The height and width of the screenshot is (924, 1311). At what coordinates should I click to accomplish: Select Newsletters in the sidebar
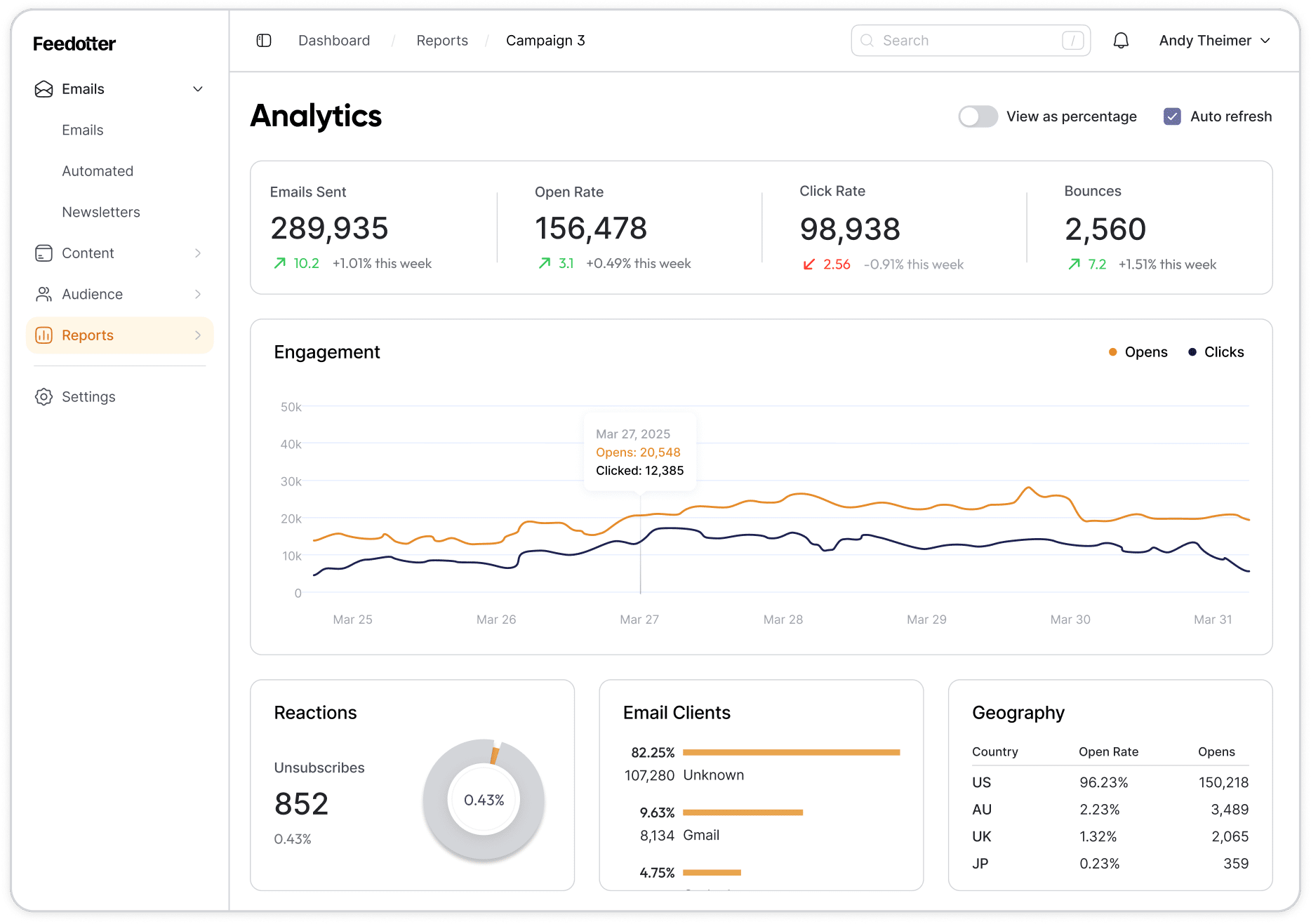click(101, 213)
